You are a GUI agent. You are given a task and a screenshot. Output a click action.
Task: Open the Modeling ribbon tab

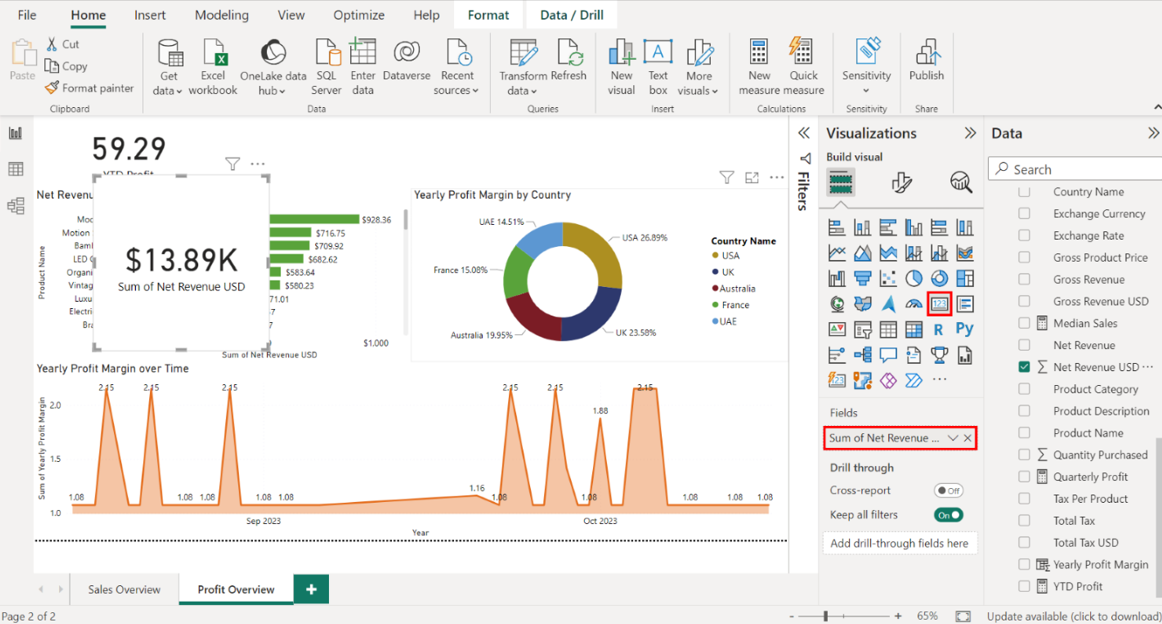(221, 15)
